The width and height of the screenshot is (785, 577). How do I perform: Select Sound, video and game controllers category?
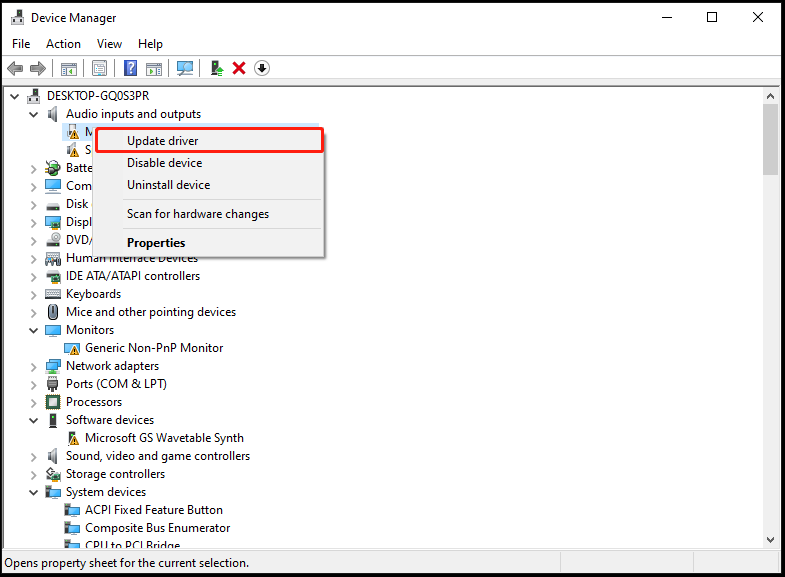tap(158, 456)
